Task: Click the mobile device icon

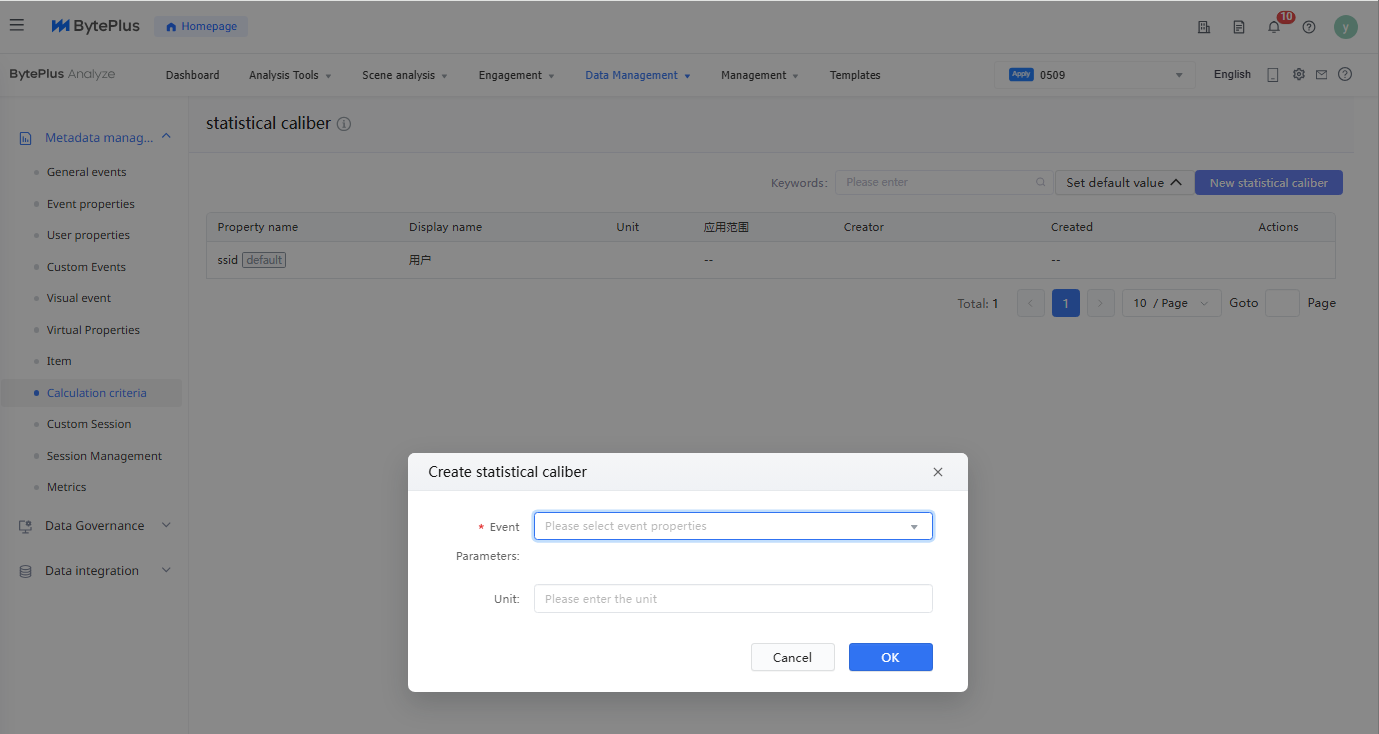Action: click(1273, 74)
